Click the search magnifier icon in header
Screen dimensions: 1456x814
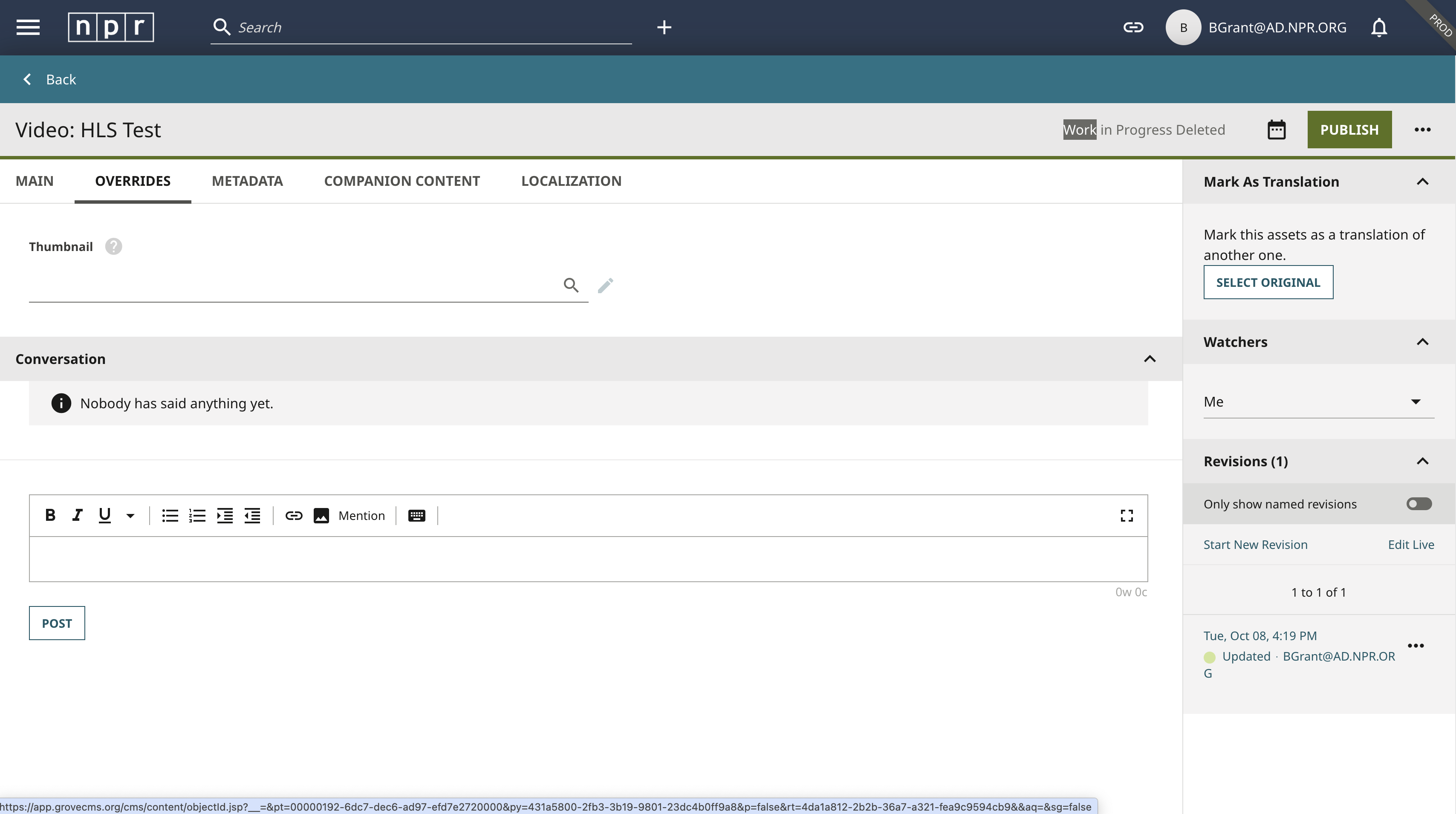pos(222,27)
